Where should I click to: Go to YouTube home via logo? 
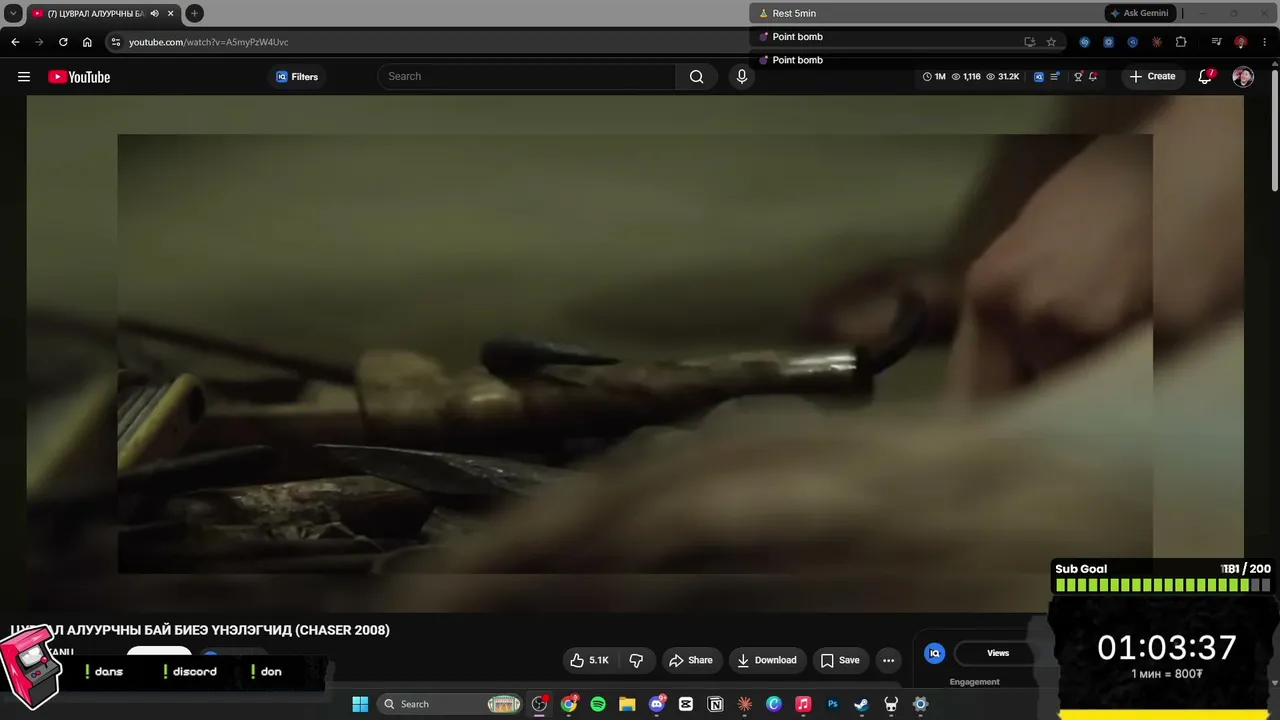pyautogui.click(x=79, y=77)
